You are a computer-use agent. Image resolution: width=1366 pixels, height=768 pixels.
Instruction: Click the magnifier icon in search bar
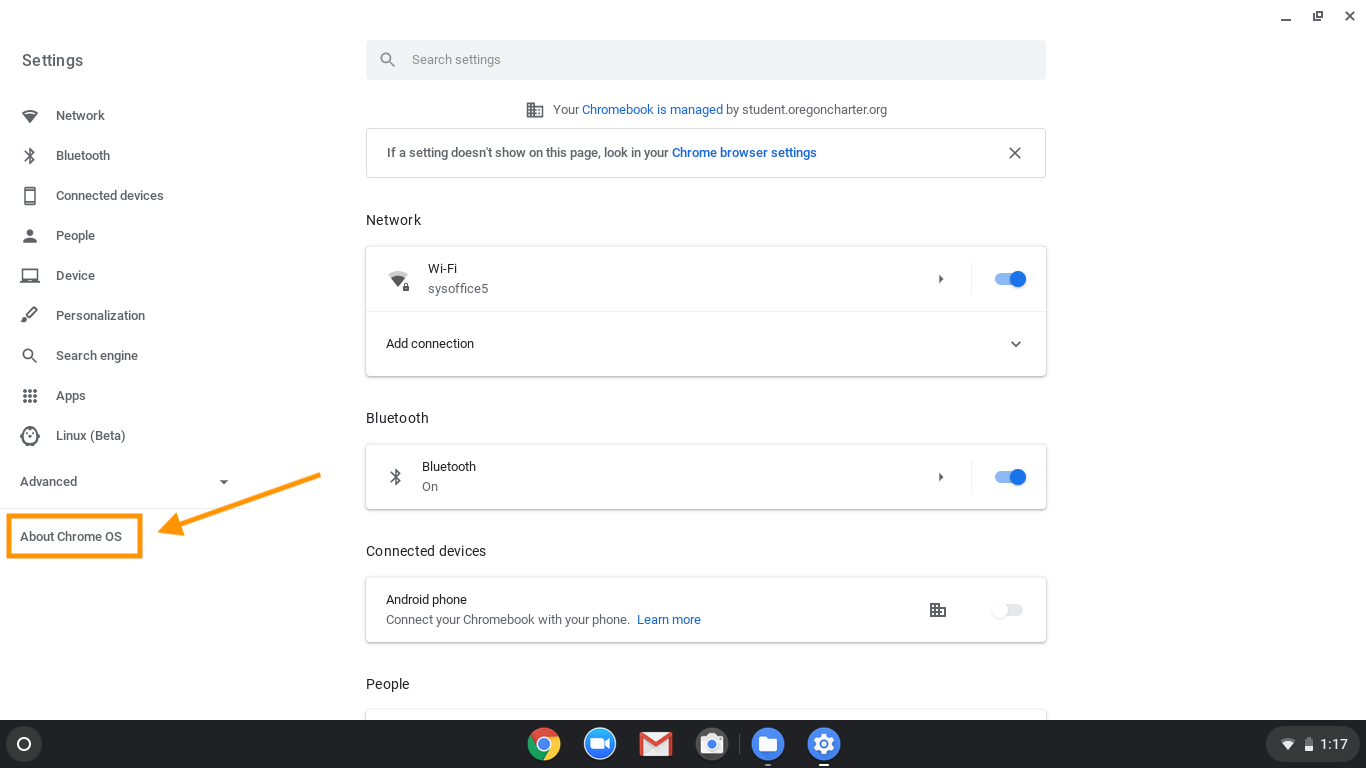point(388,60)
